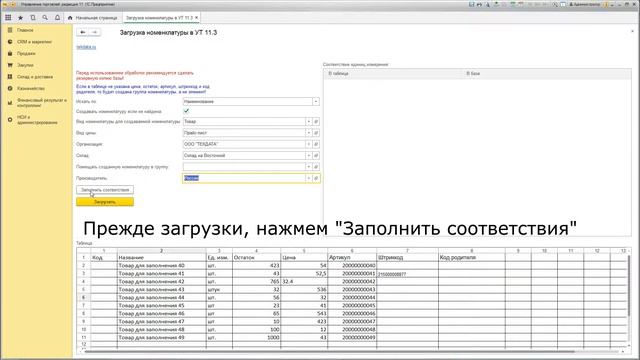Open Склад value via open icon

(x=316, y=156)
